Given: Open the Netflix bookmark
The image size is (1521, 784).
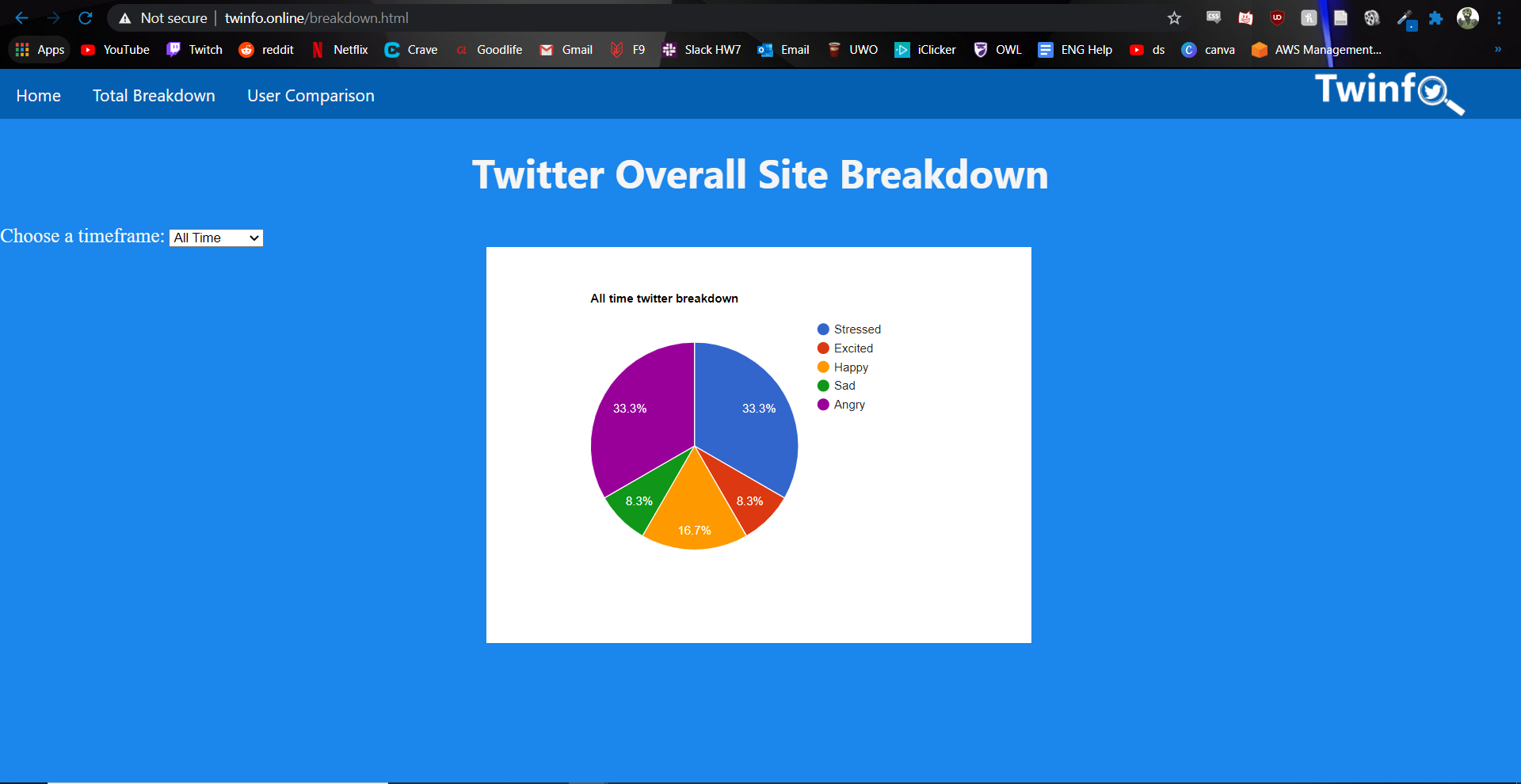Looking at the screenshot, I should pyautogui.click(x=340, y=49).
